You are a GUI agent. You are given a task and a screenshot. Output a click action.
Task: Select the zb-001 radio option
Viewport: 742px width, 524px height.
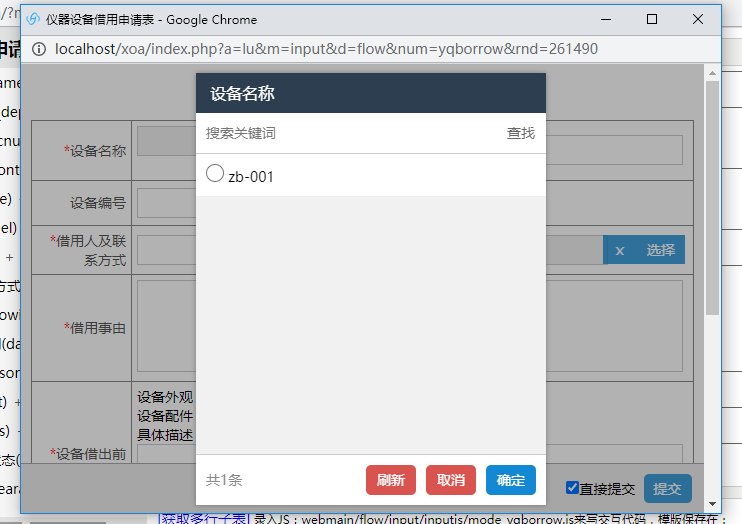click(x=215, y=174)
